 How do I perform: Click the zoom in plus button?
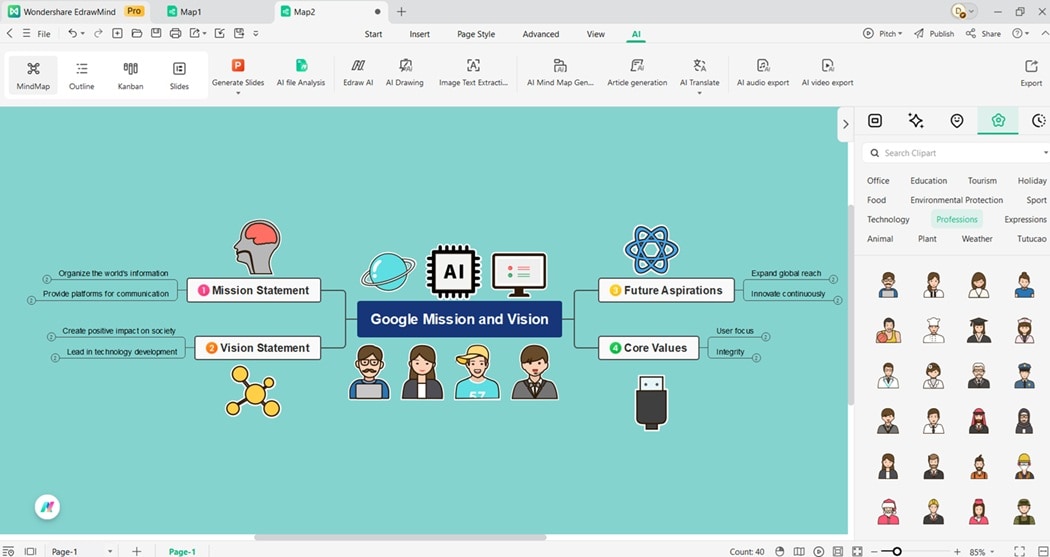[957, 552]
